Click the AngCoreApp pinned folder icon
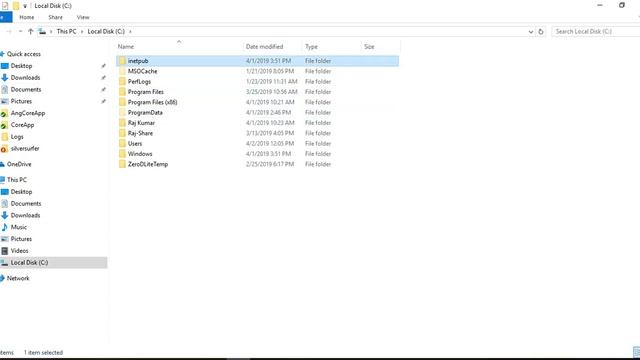This screenshot has width=640, height=360. pyautogui.click(x=4, y=113)
